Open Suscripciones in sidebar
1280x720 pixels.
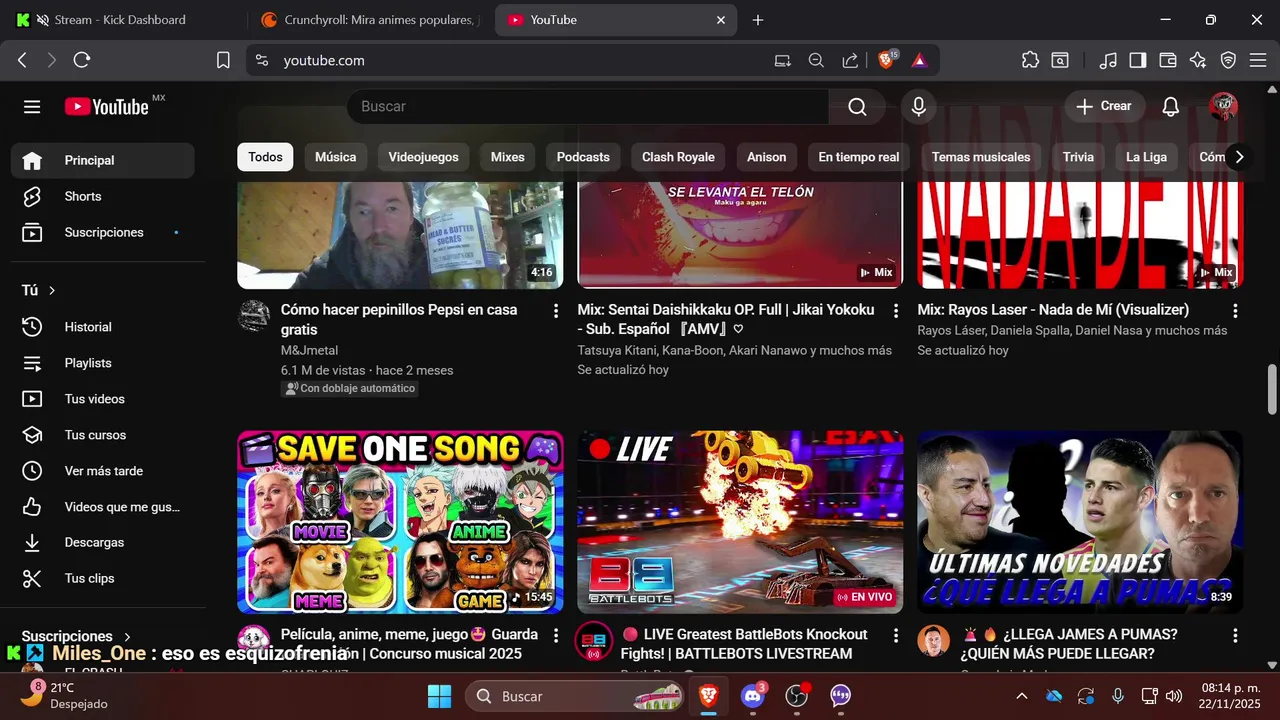pyautogui.click(x=102, y=233)
